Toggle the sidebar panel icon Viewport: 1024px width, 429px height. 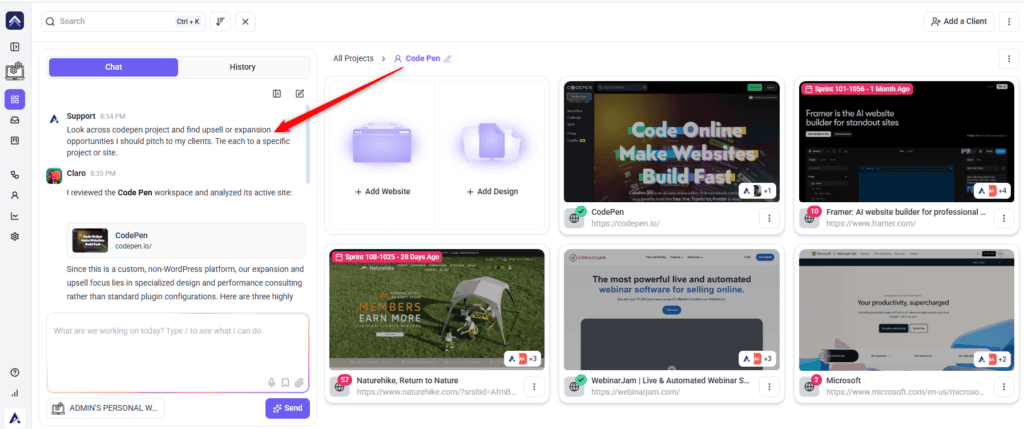[14, 47]
